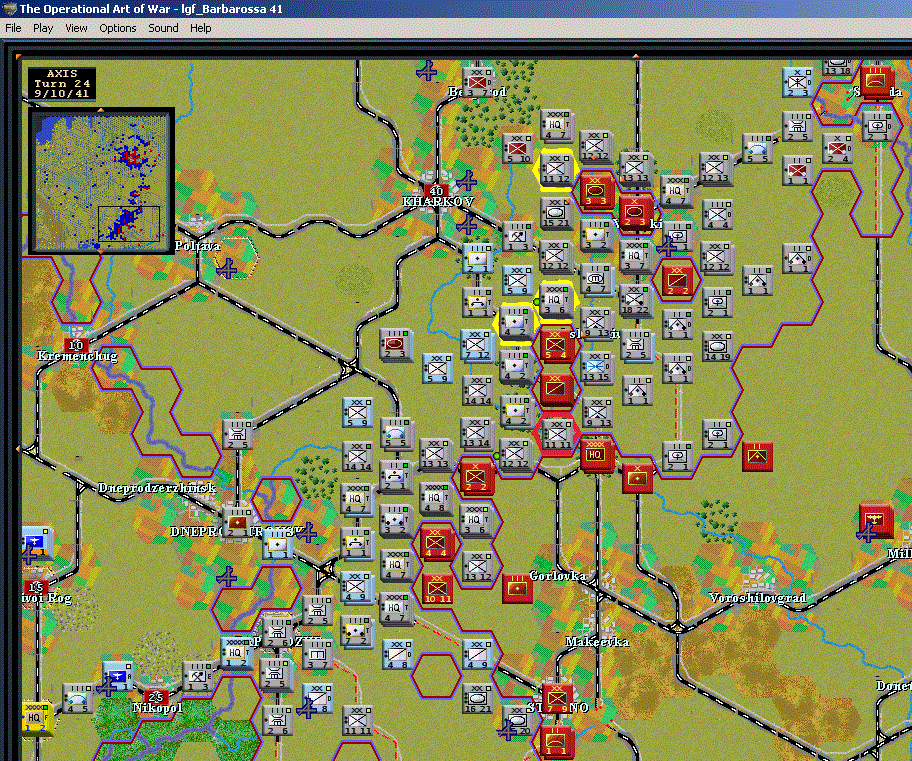Click the Axis Turn 24 date box
Viewport: 912px width, 761px height.
[62, 83]
